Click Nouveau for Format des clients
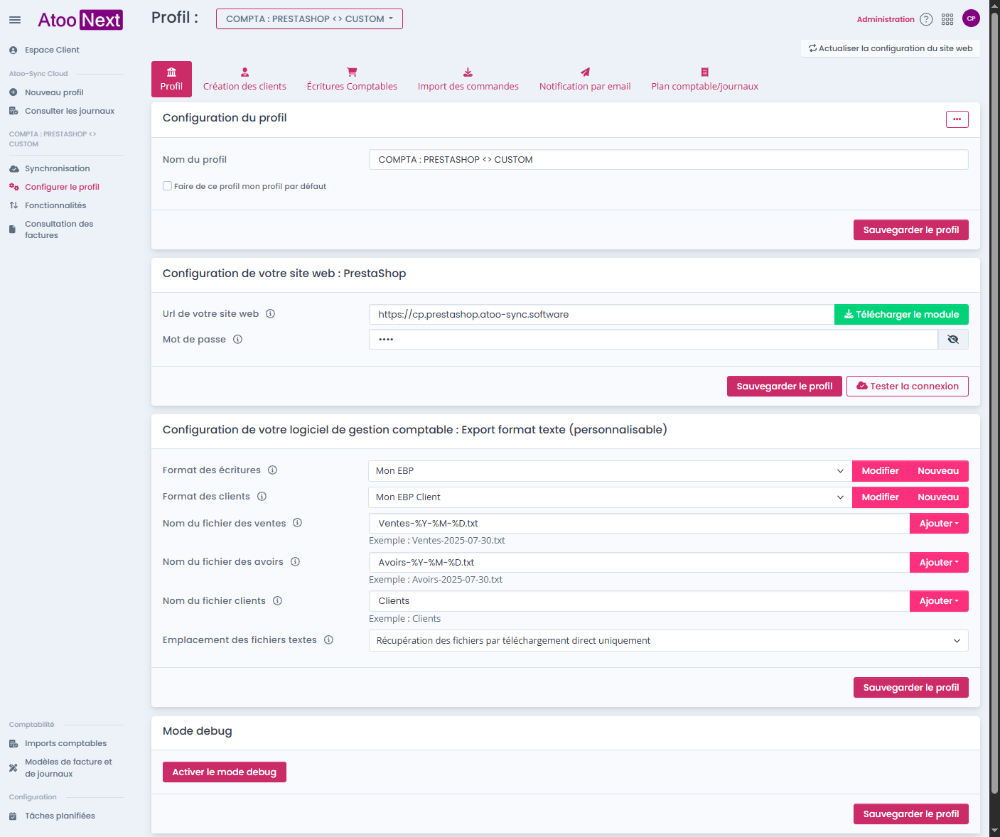Image resolution: width=1000 pixels, height=837 pixels. click(x=938, y=497)
